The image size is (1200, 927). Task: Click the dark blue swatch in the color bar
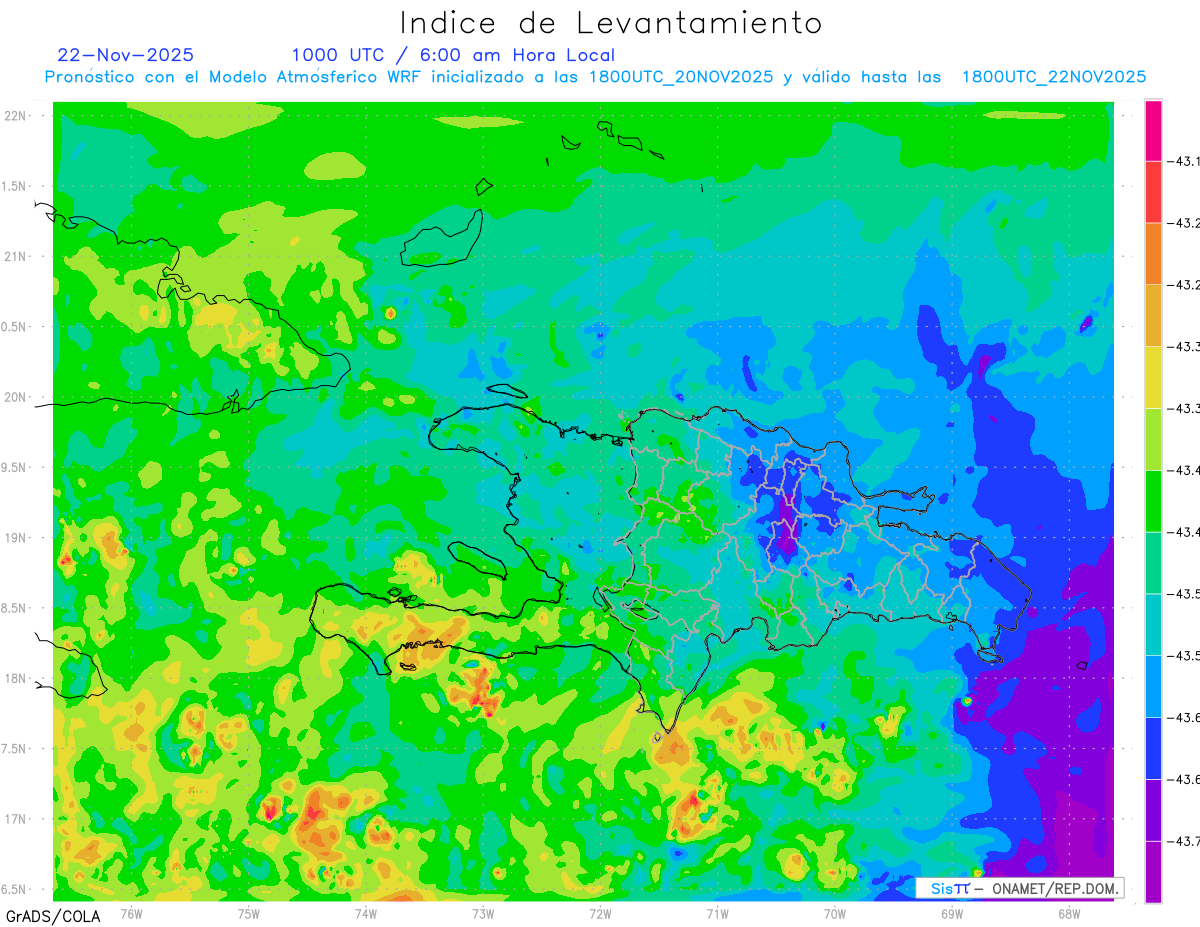[1153, 748]
